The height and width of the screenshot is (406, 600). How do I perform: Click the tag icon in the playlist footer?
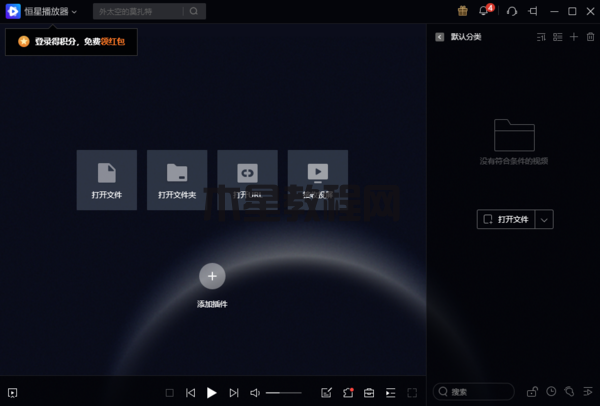pyautogui.click(x=569, y=391)
